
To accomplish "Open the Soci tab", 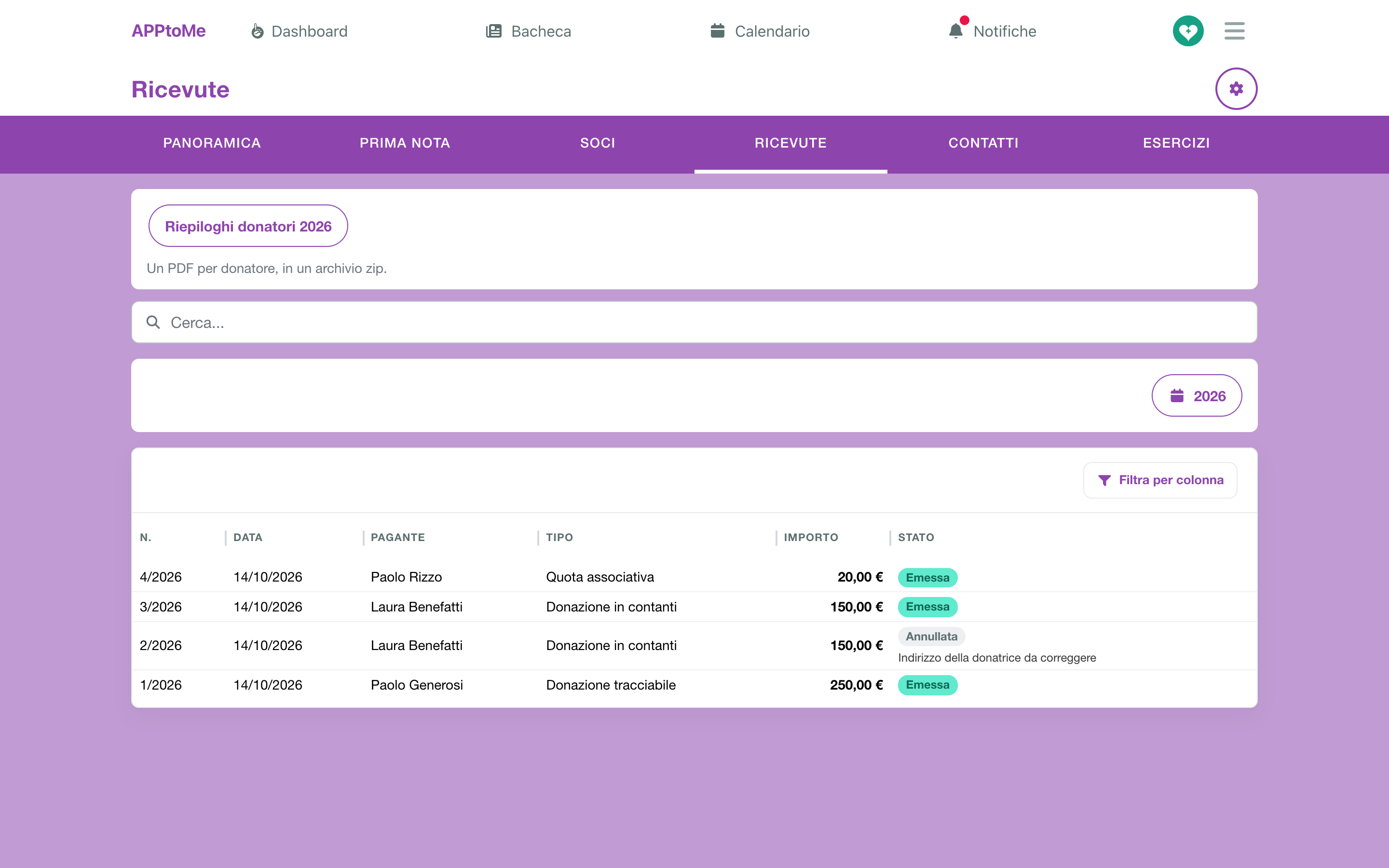I will click(x=598, y=143).
